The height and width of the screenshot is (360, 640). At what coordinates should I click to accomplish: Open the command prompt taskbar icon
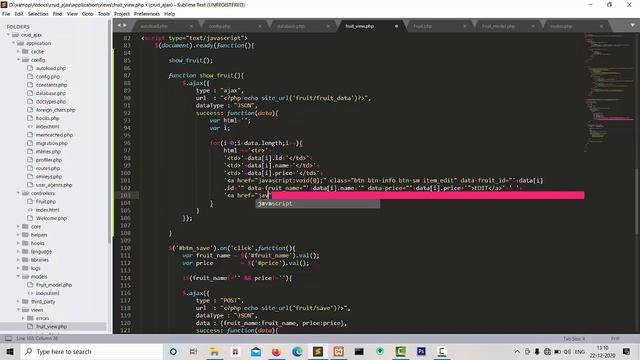359,351
